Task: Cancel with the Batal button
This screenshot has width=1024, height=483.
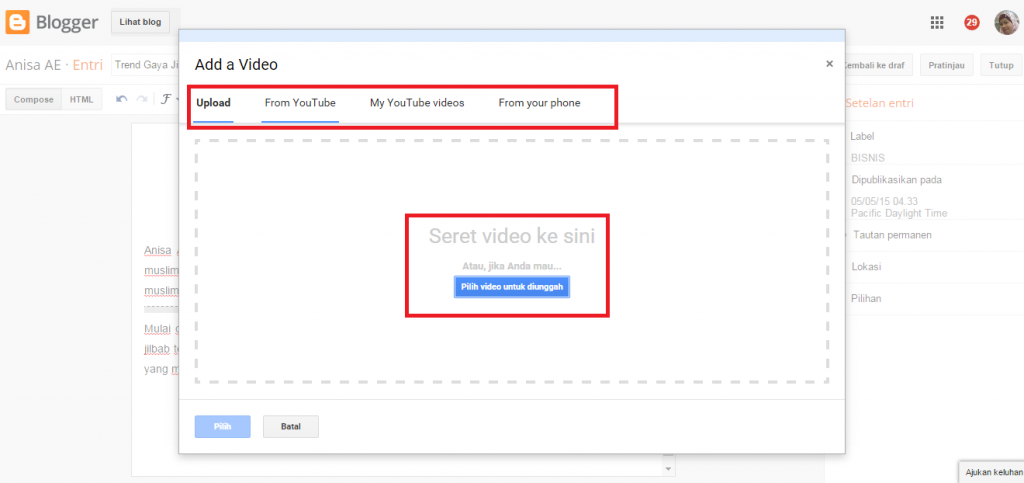Action: [291, 427]
